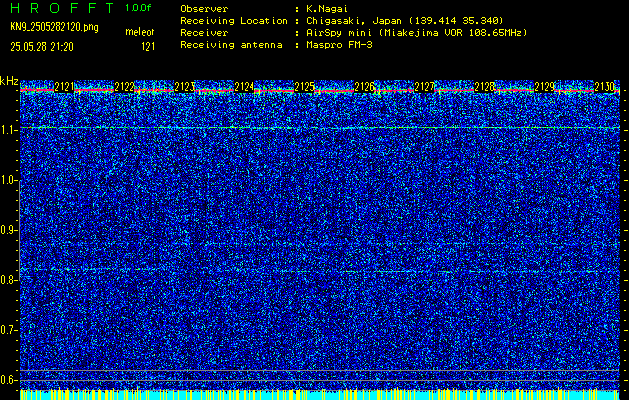
Task: Click the receiver AirSpy mini value
Action: pos(416,33)
